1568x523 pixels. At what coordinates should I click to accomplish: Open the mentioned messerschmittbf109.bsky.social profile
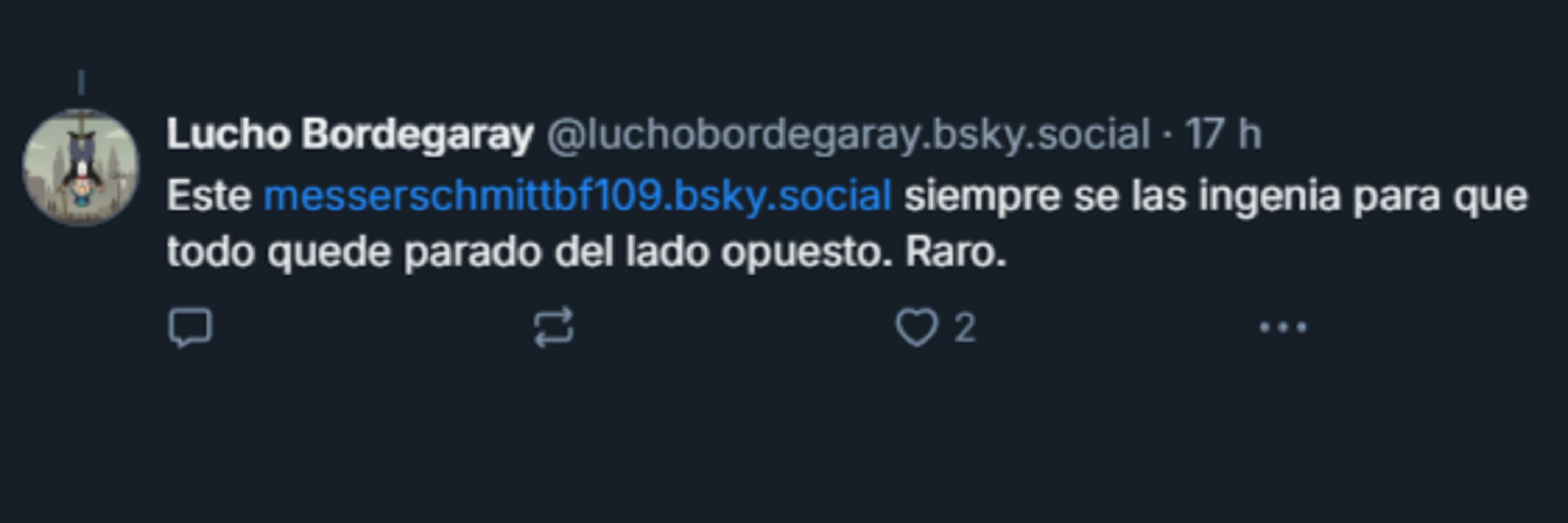coord(578,196)
